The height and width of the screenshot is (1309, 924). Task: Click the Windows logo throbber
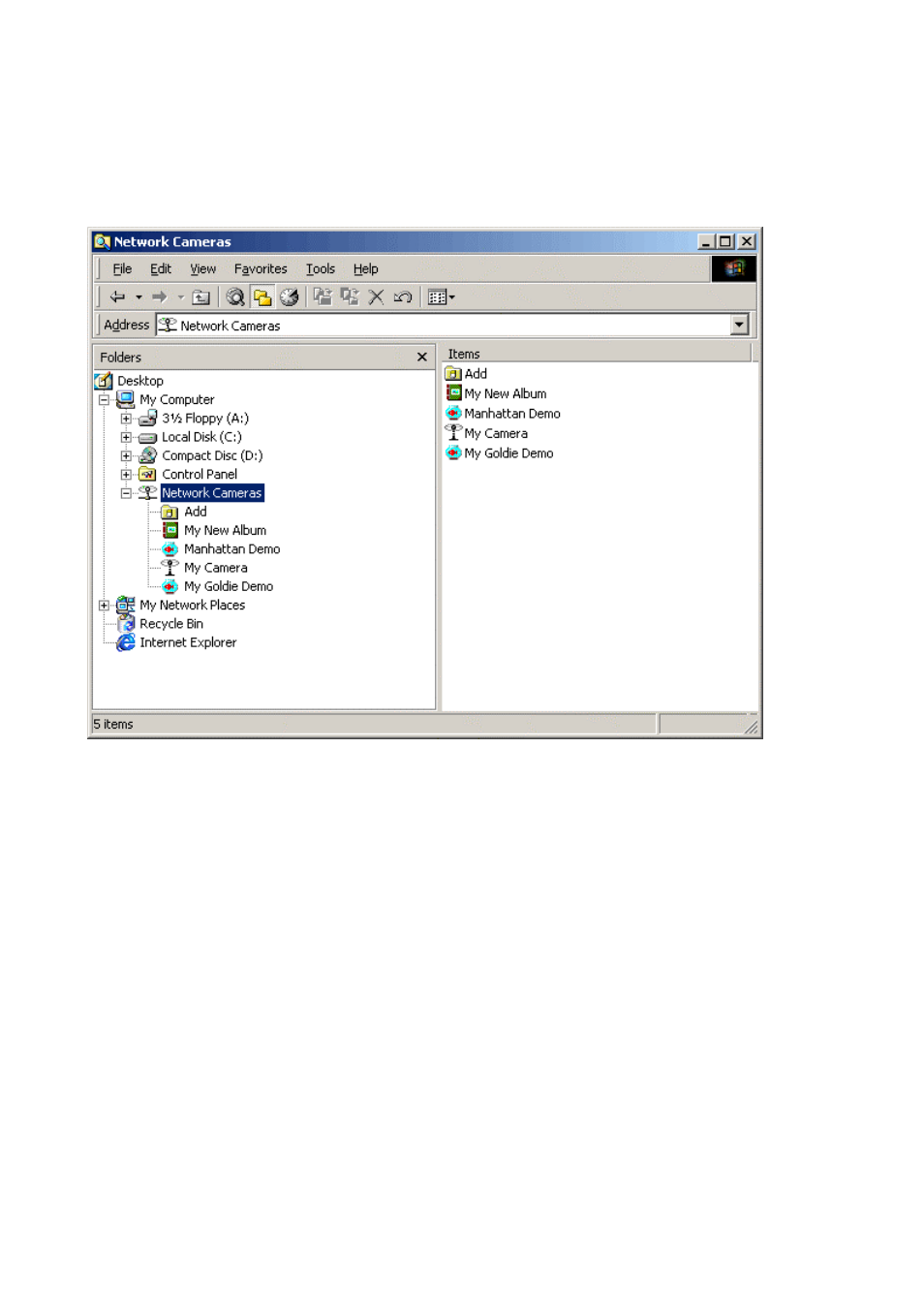click(733, 268)
